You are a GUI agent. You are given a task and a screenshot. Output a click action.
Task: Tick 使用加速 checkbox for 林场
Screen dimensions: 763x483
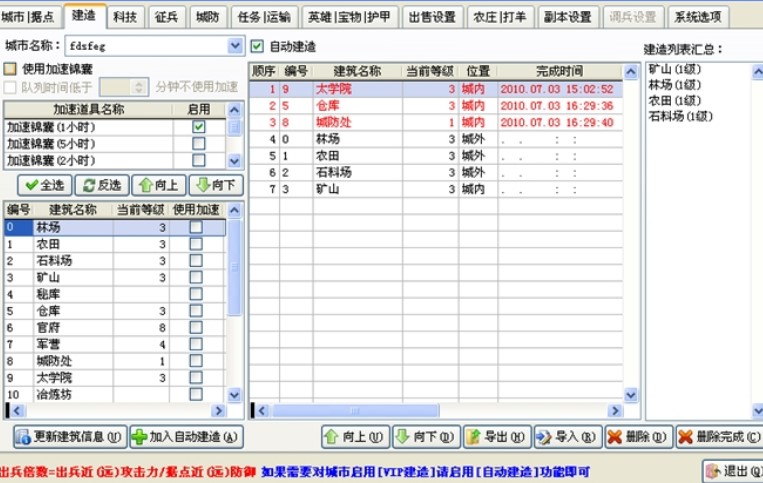tap(196, 227)
